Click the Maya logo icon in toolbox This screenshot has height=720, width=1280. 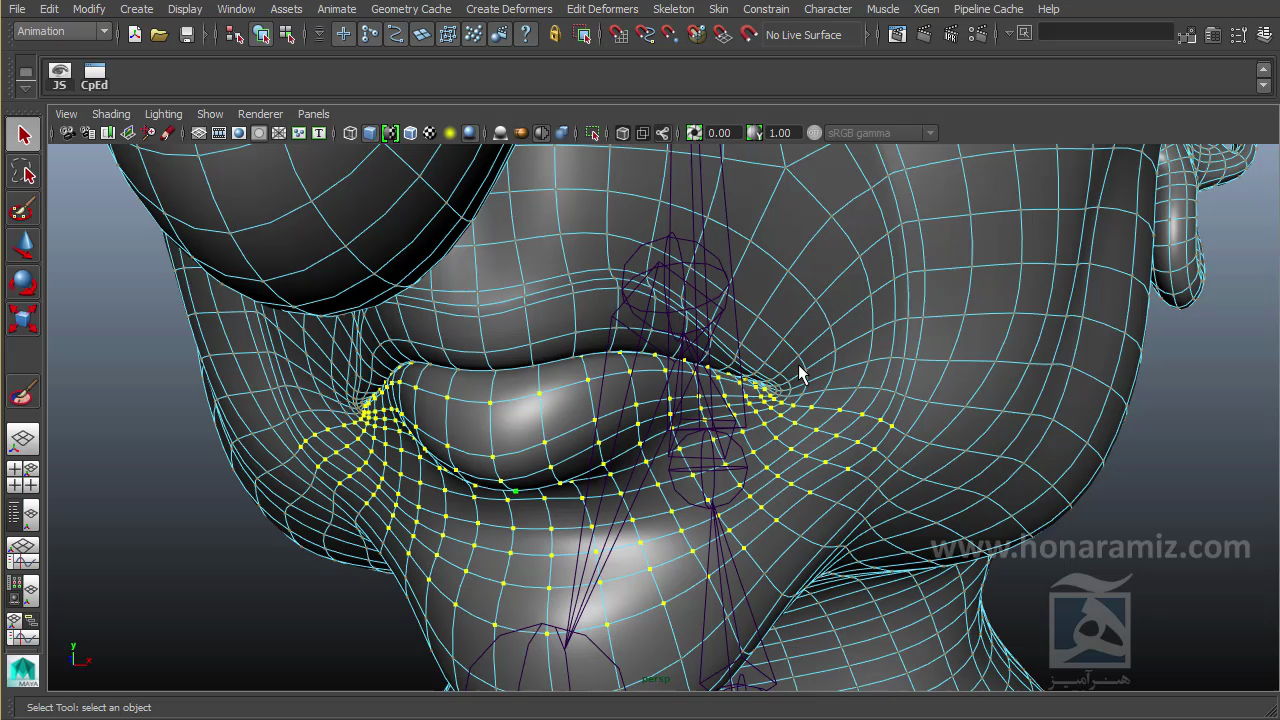24,672
